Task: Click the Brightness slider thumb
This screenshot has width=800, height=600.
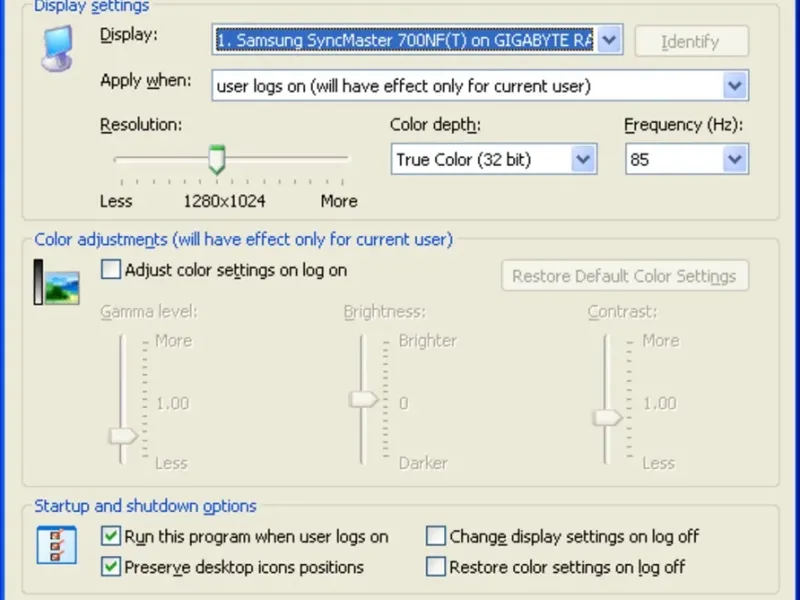Action: 363,399
